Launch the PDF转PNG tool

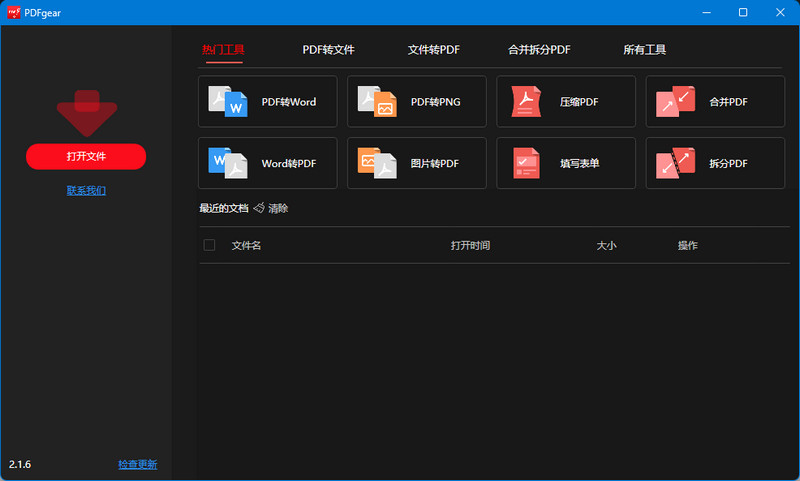tap(416, 102)
